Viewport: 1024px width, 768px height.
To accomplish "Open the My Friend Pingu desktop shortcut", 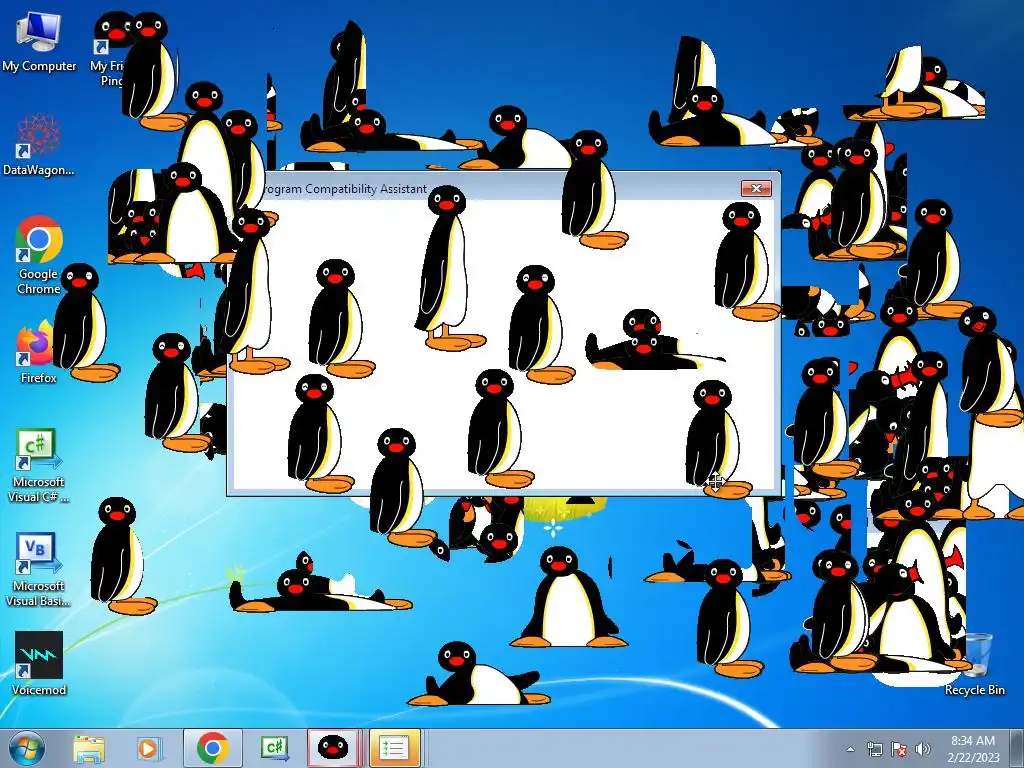I will (x=108, y=50).
